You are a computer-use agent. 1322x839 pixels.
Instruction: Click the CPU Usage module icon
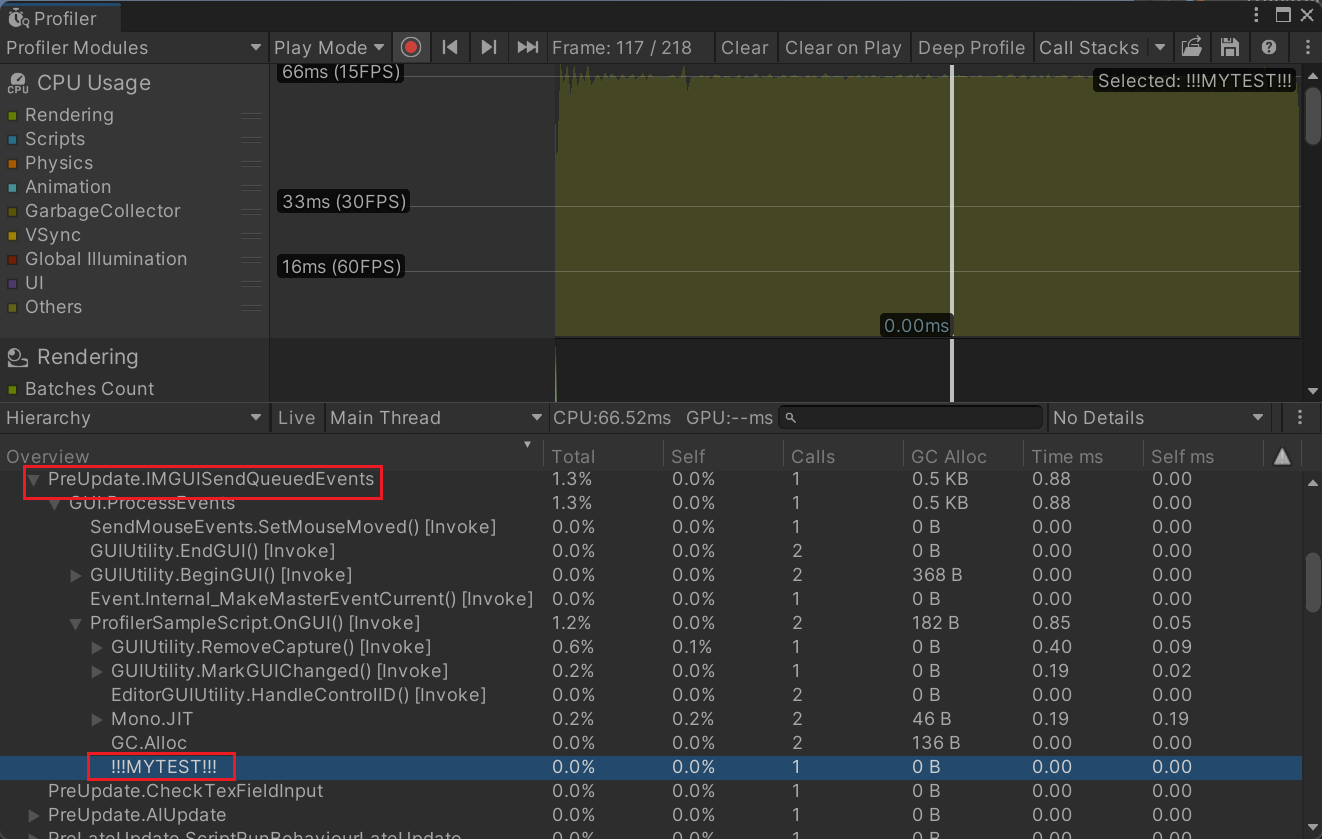click(x=17, y=83)
